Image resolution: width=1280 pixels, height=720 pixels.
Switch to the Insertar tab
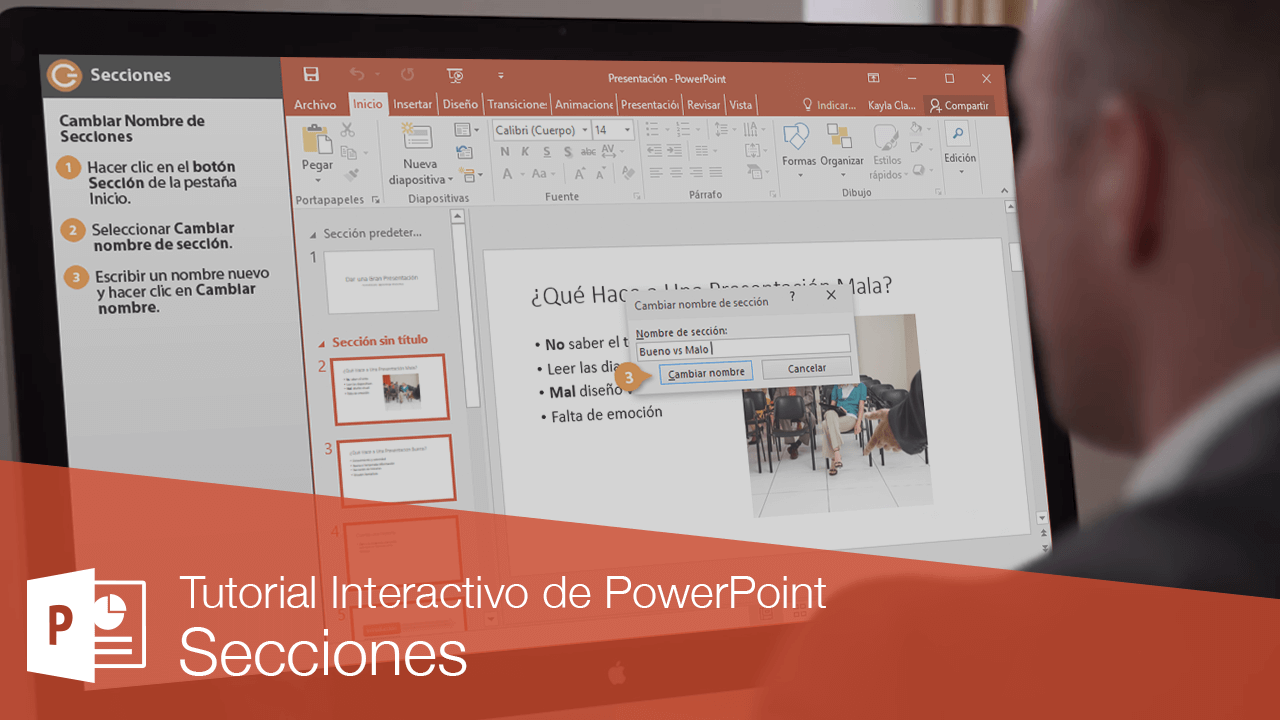point(412,104)
